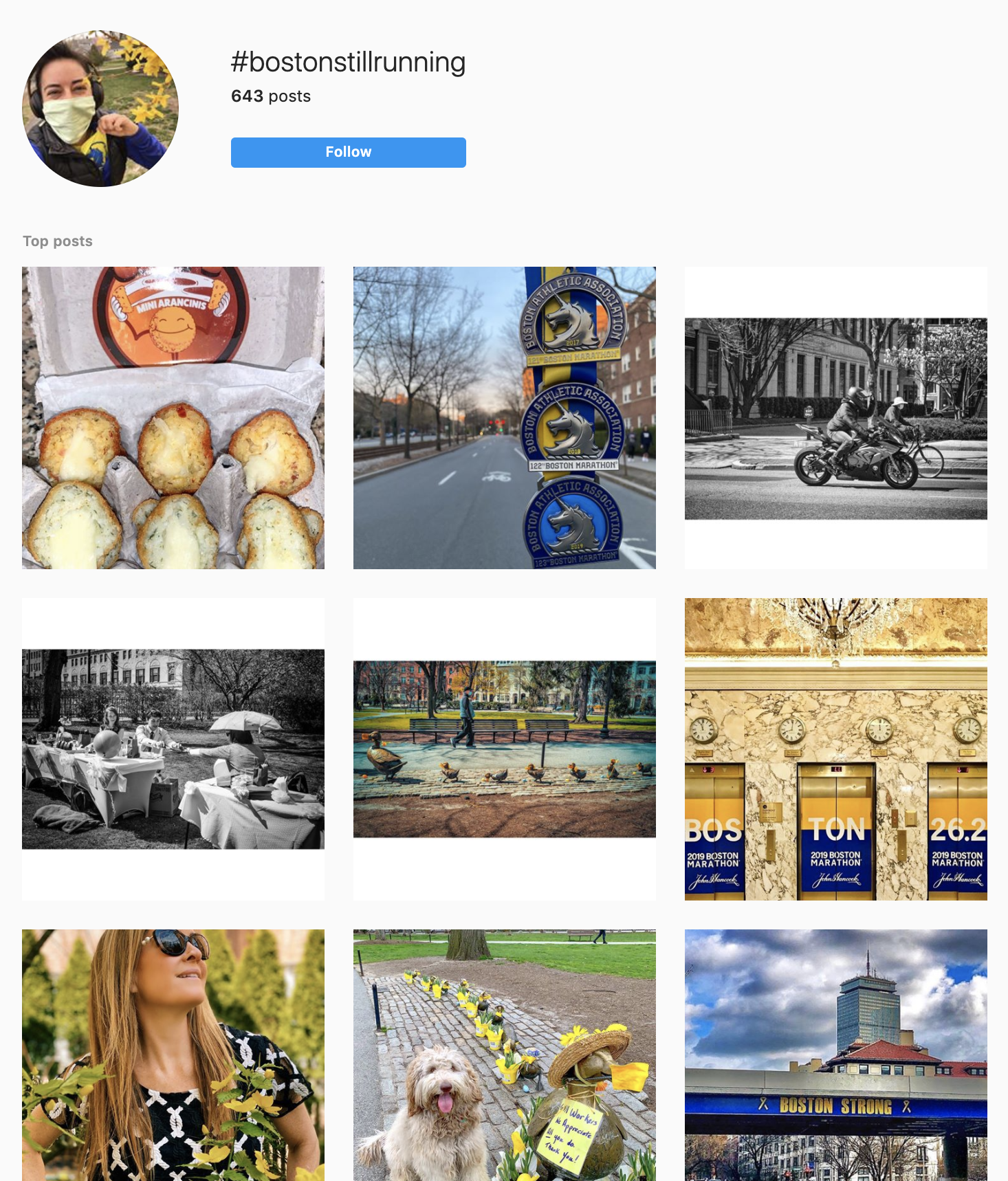
Task: Open the black-and-white picnic tables photo
Action: [173, 749]
